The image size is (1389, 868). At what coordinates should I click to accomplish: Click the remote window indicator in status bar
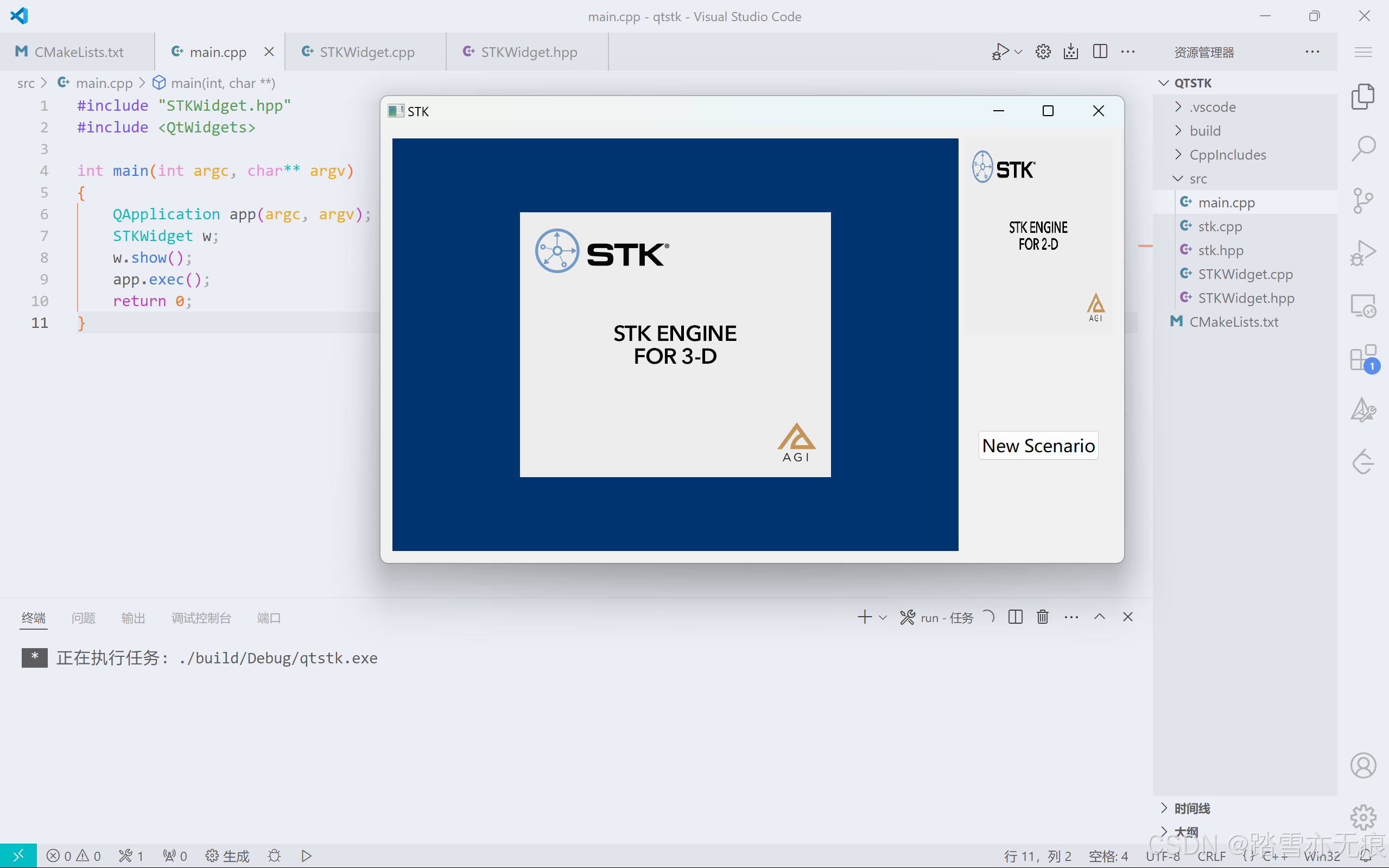[18, 856]
